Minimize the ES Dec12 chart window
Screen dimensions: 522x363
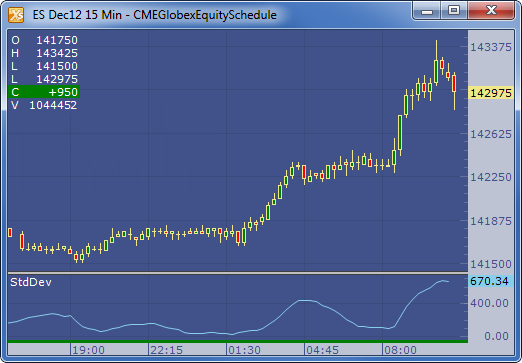[427, 11]
